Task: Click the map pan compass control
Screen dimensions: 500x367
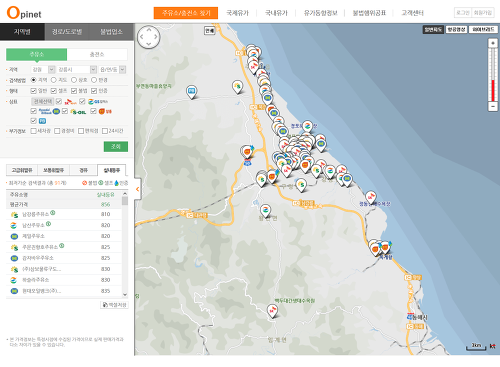Action: point(149,37)
